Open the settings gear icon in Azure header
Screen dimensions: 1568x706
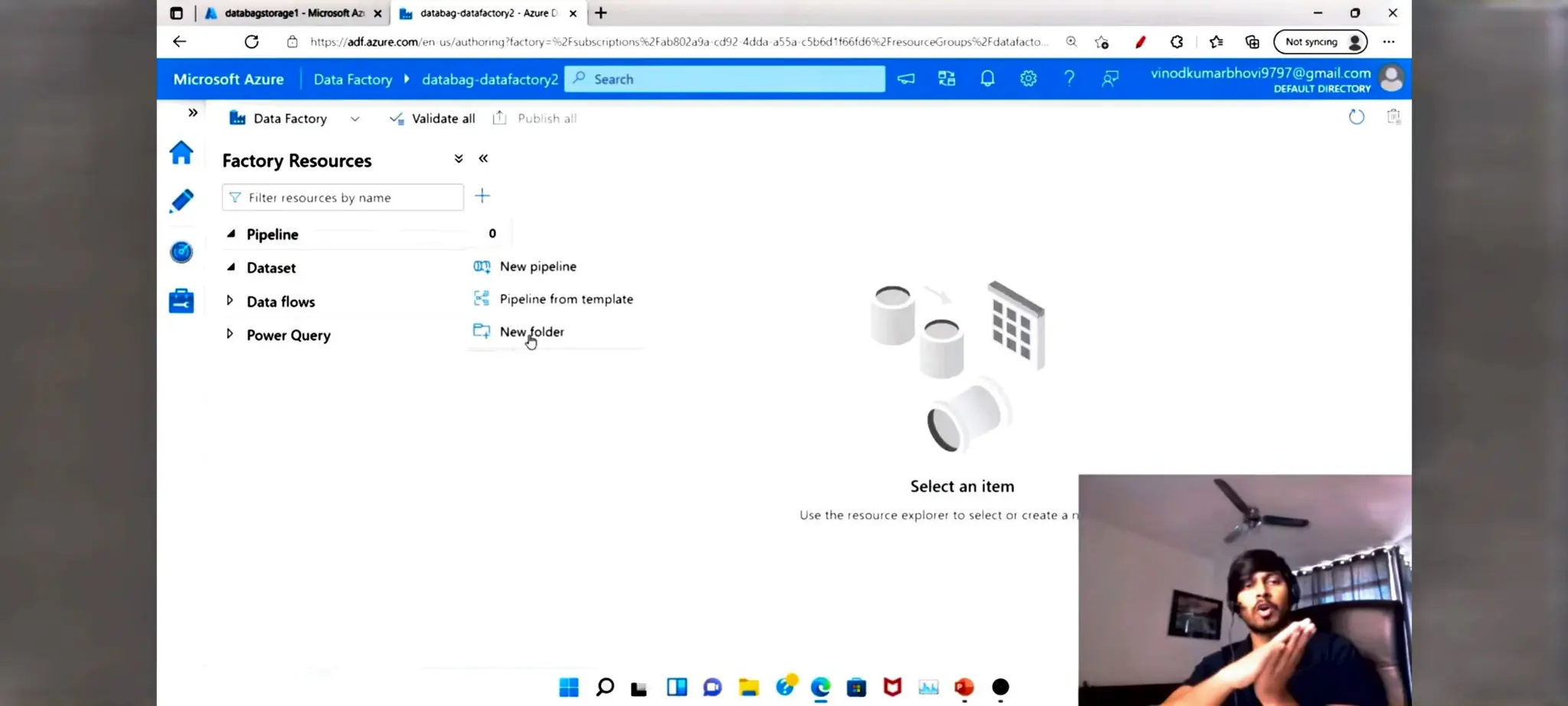[1028, 79]
